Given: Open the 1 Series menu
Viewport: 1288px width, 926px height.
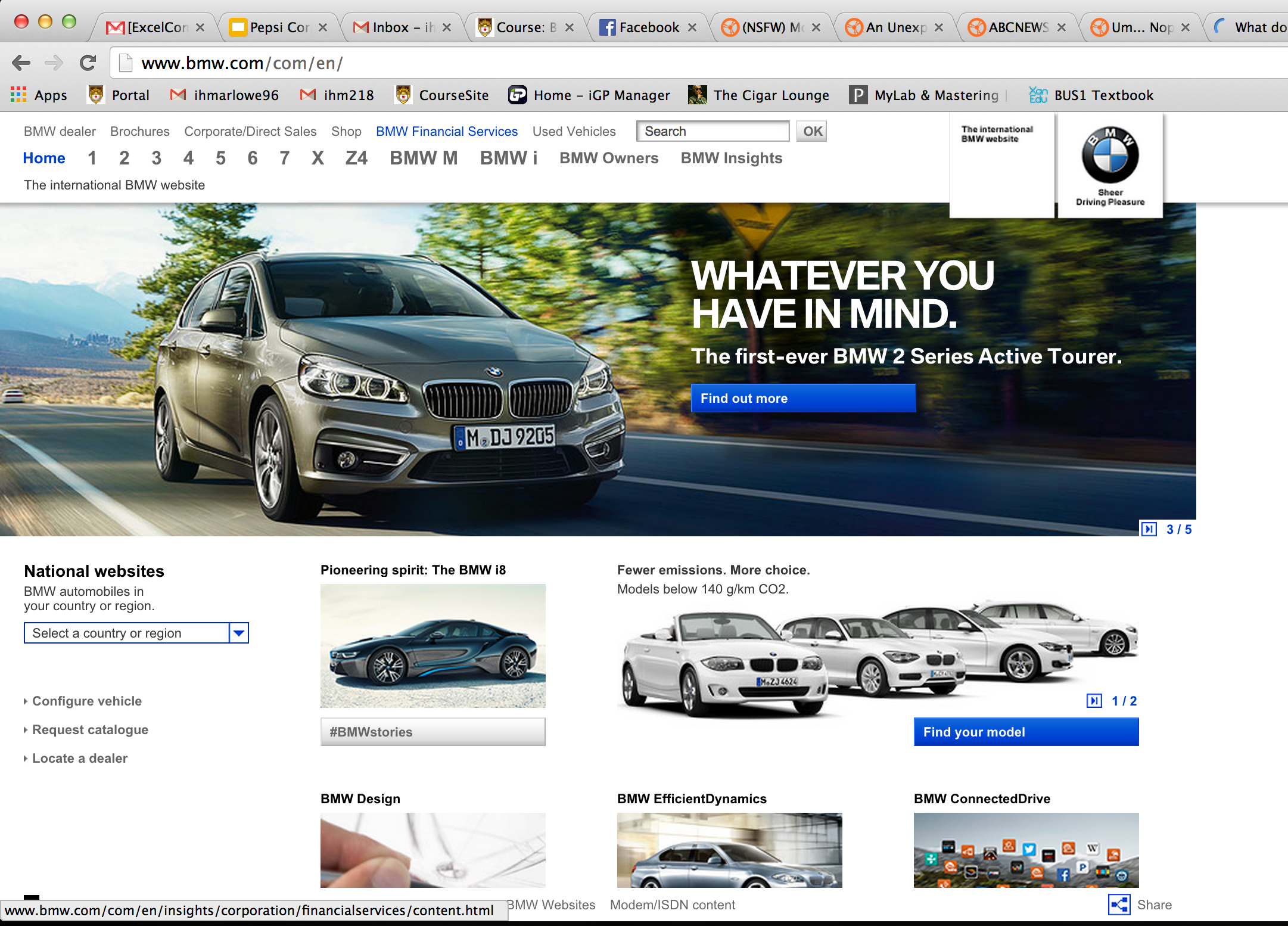Looking at the screenshot, I should tap(92, 158).
